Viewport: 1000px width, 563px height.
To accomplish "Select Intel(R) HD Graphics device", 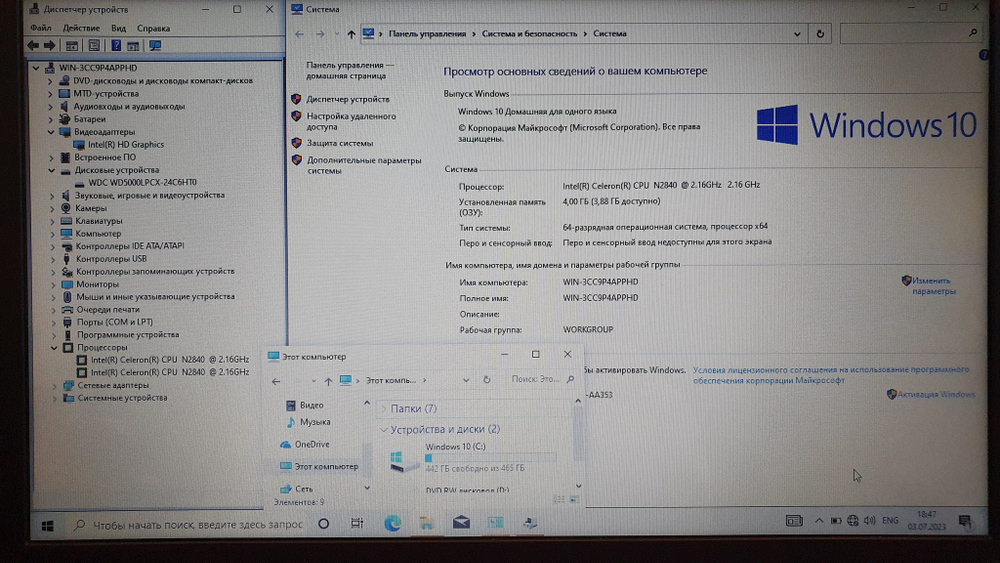I will [126, 144].
